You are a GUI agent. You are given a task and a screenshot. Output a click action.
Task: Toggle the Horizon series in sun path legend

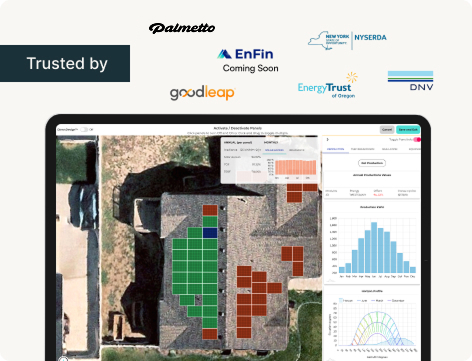(x=345, y=300)
